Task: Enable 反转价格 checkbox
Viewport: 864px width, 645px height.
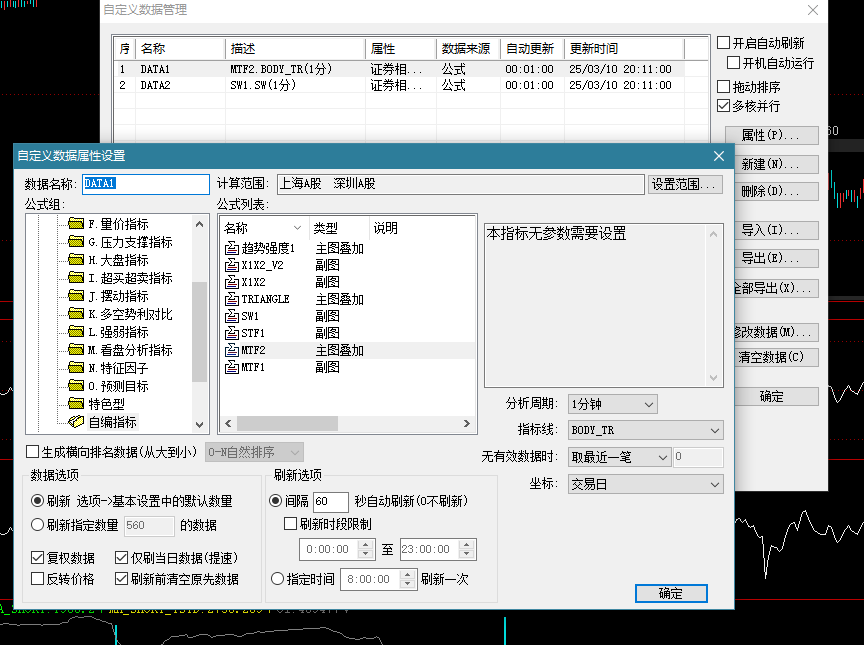Action: pos(37,579)
